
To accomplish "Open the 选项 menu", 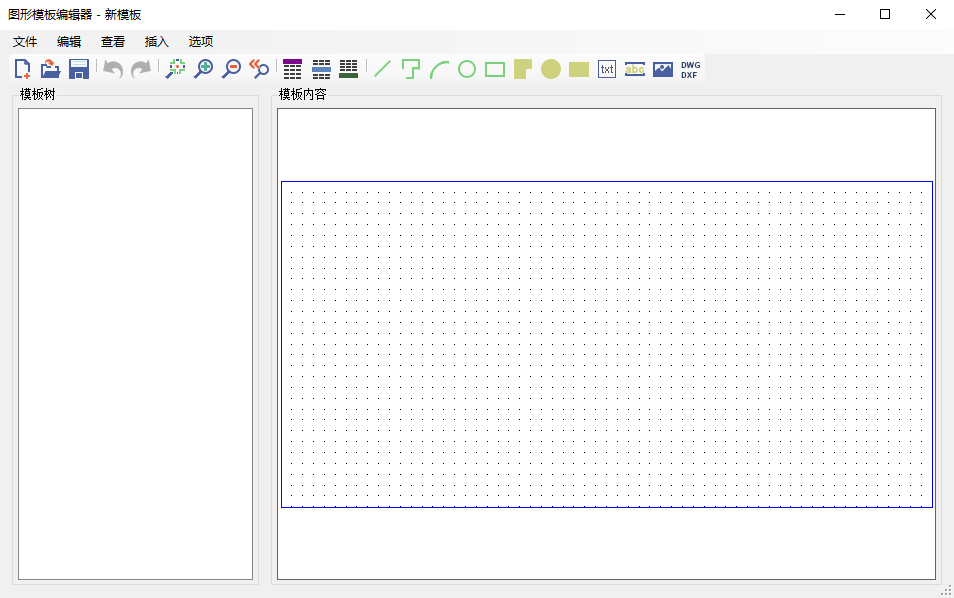I will [201, 41].
